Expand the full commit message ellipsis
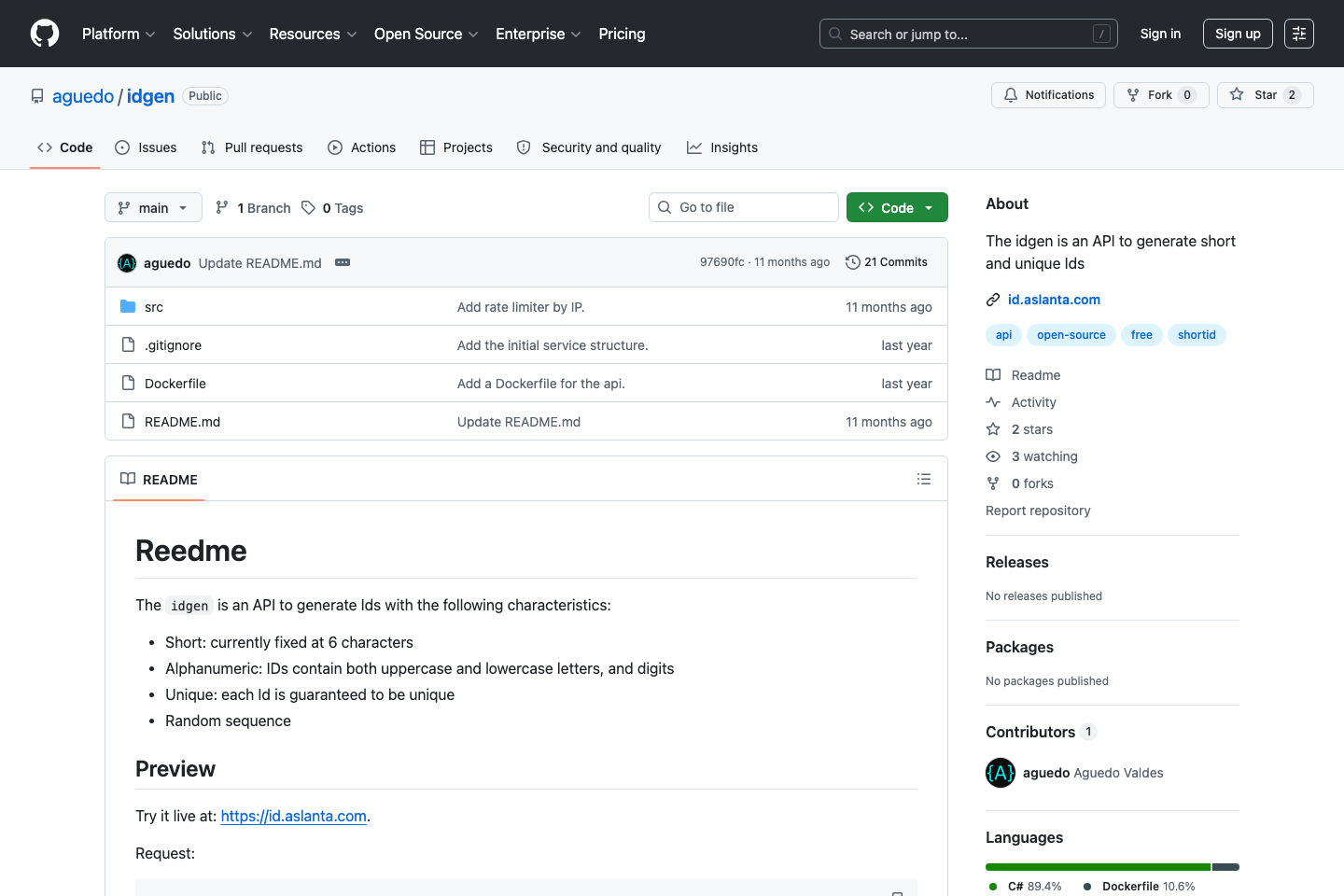 click(x=343, y=262)
